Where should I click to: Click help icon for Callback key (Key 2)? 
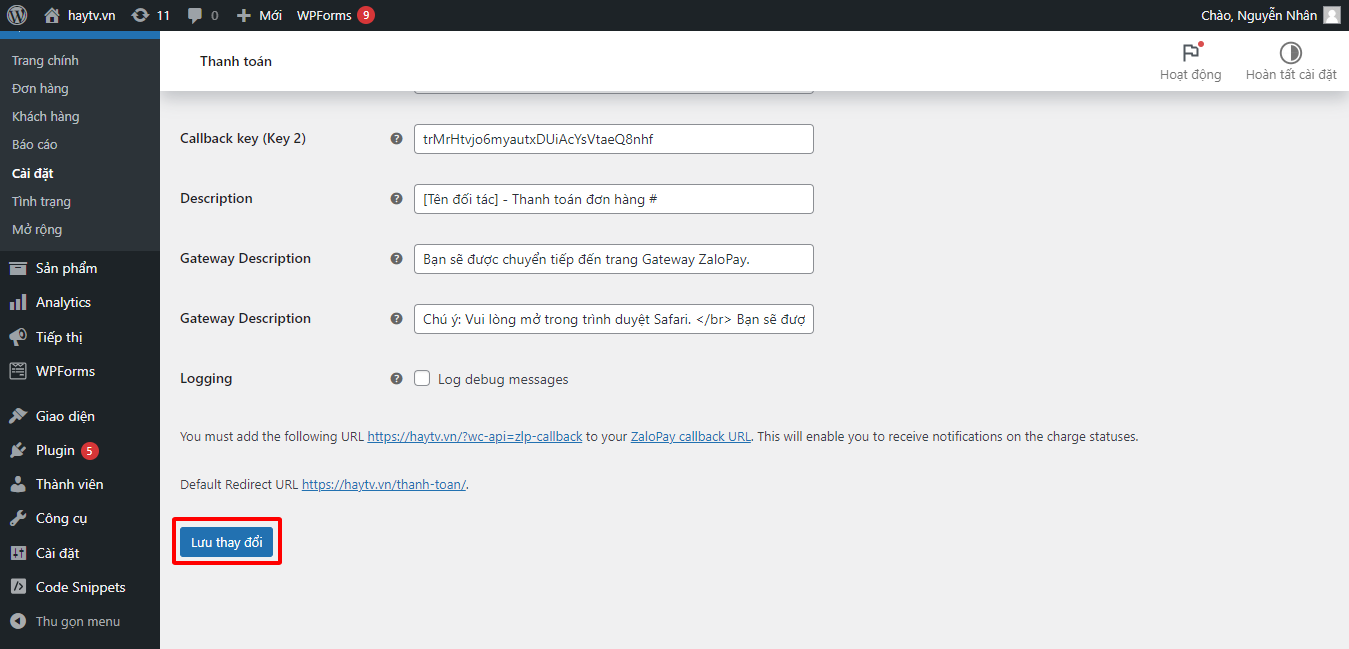tap(396, 139)
